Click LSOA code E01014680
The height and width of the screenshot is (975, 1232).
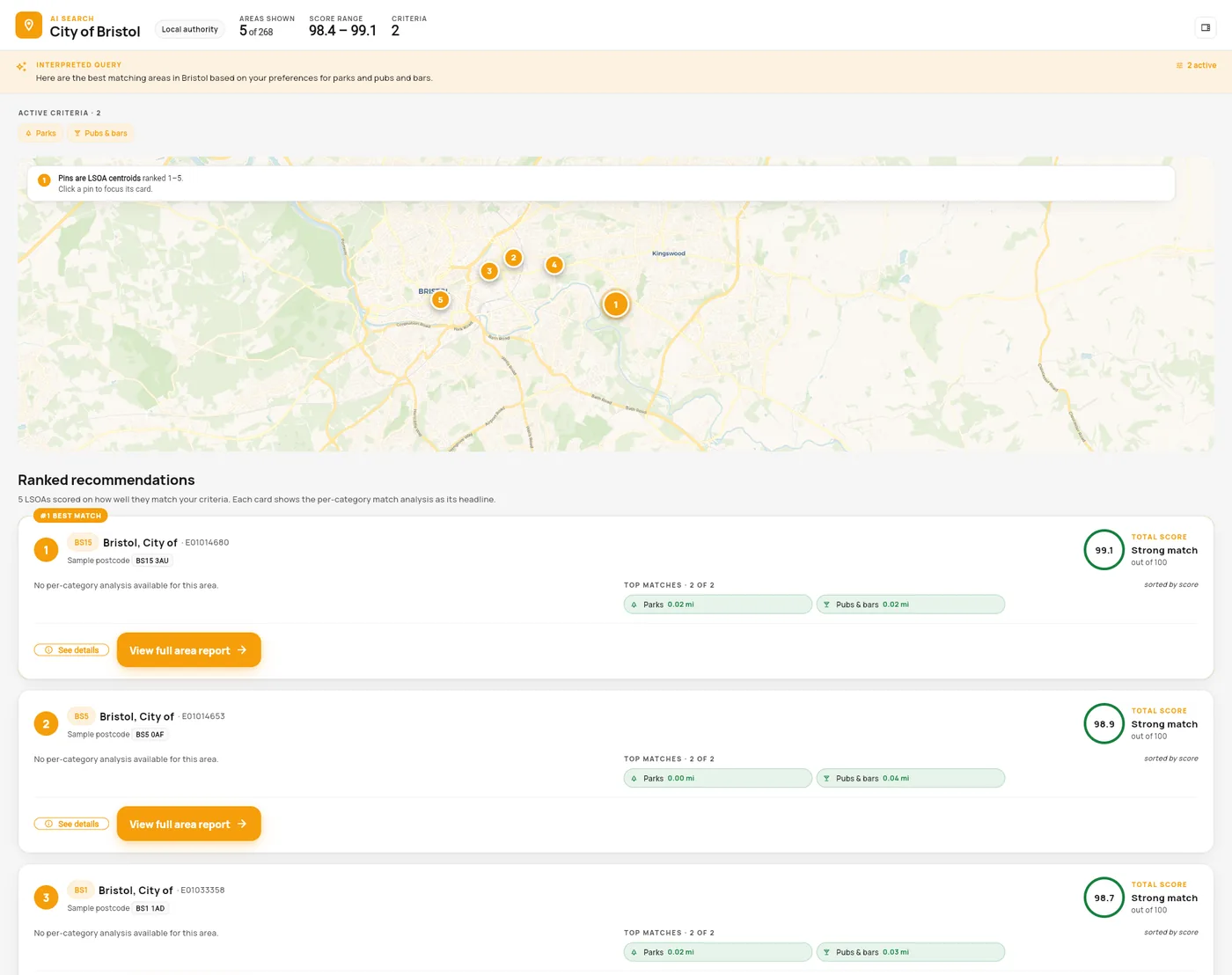coord(207,543)
